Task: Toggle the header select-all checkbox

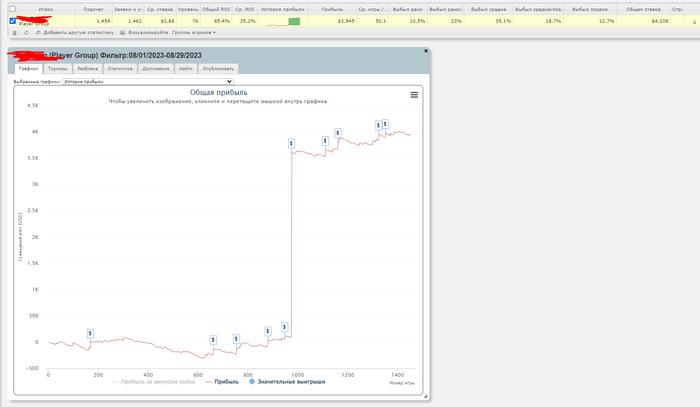Action: click(x=12, y=8)
